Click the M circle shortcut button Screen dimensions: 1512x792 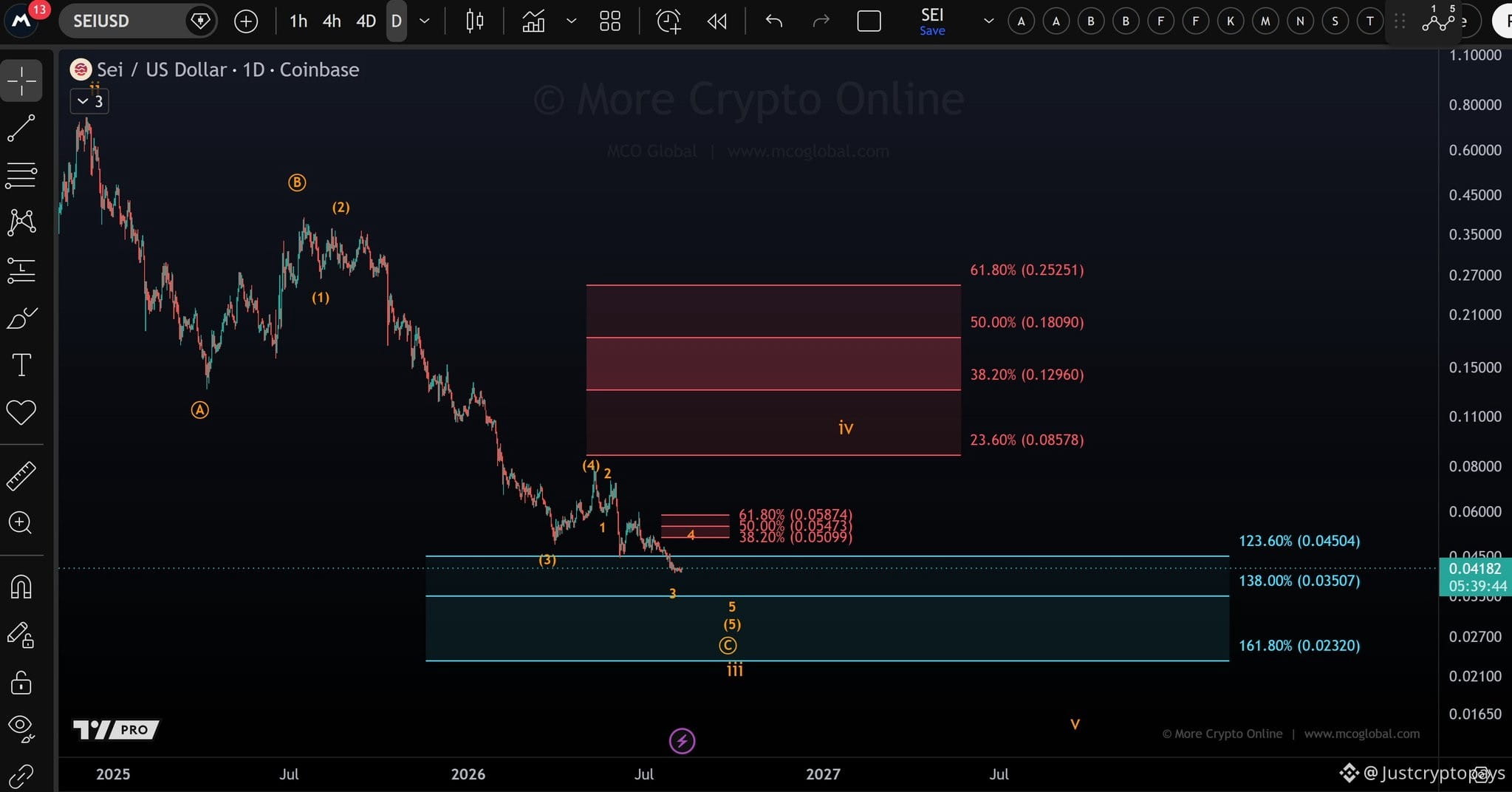[1265, 21]
